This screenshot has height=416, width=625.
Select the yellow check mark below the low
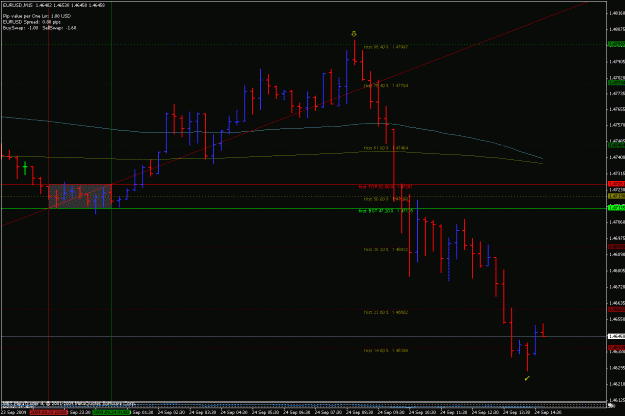[x=527, y=378]
